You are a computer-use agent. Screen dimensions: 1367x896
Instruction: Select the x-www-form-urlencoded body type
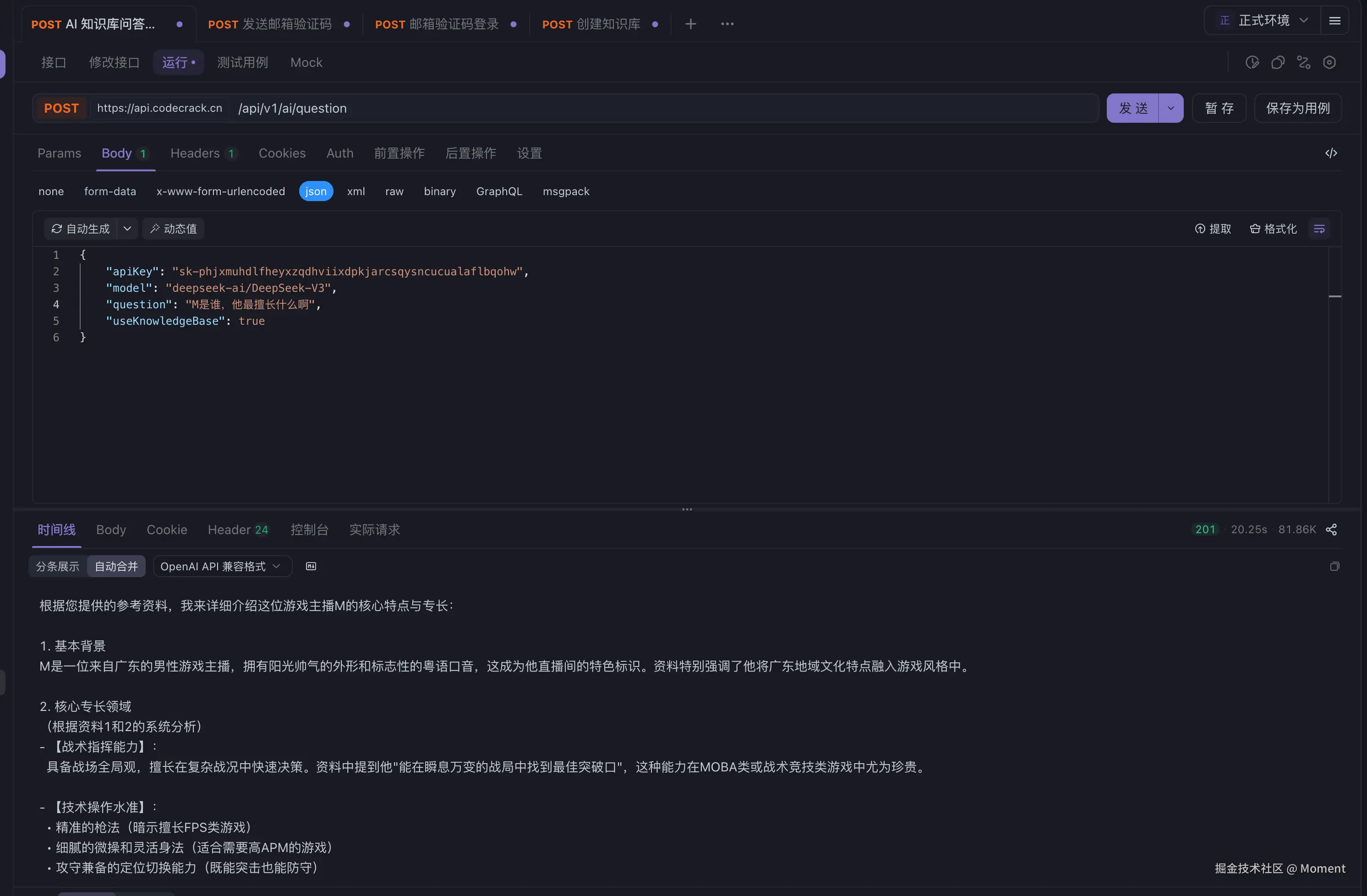(220, 191)
